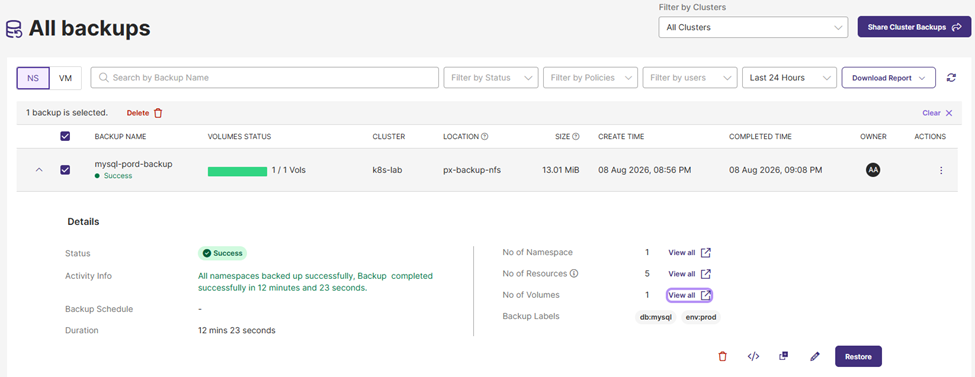The width and height of the screenshot is (975, 377).
Task: Click Clear to deselect backups
Action: pyautogui.click(x=931, y=113)
